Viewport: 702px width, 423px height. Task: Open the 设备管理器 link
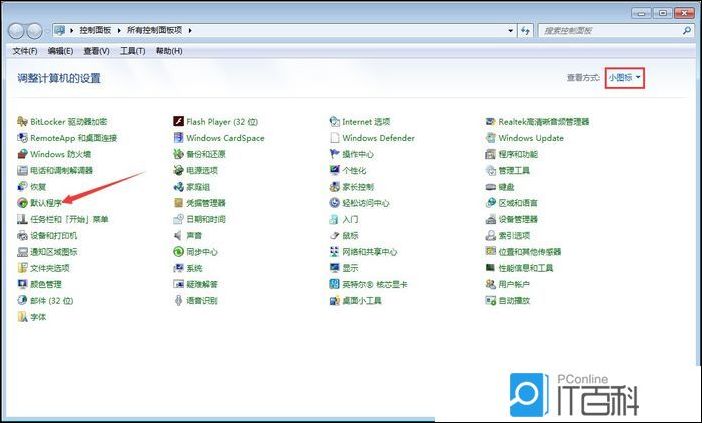518,219
